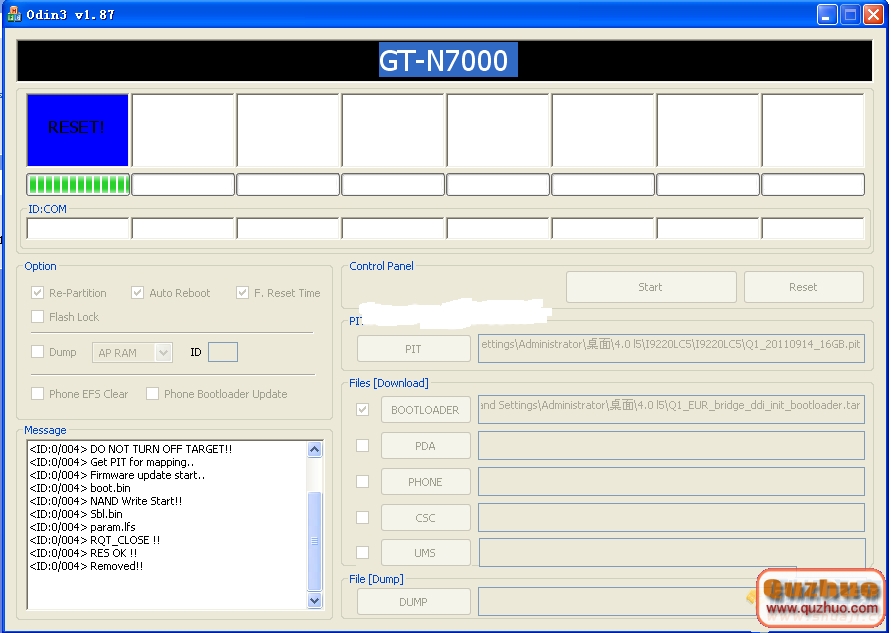This screenshot has height=633, width=891.
Task: Click the DUMP button
Action: tap(413, 602)
